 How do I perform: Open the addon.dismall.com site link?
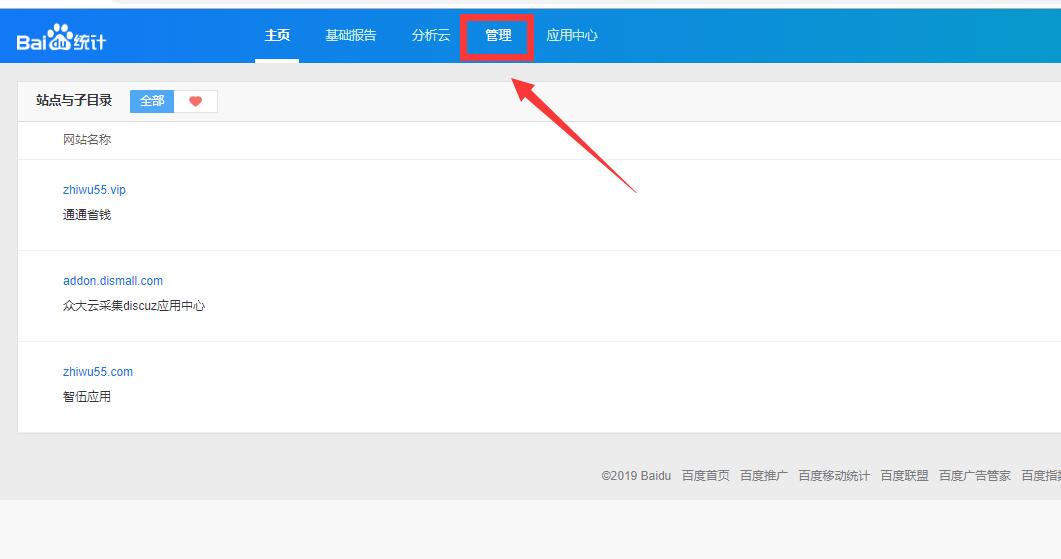click(x=113, y=281)
